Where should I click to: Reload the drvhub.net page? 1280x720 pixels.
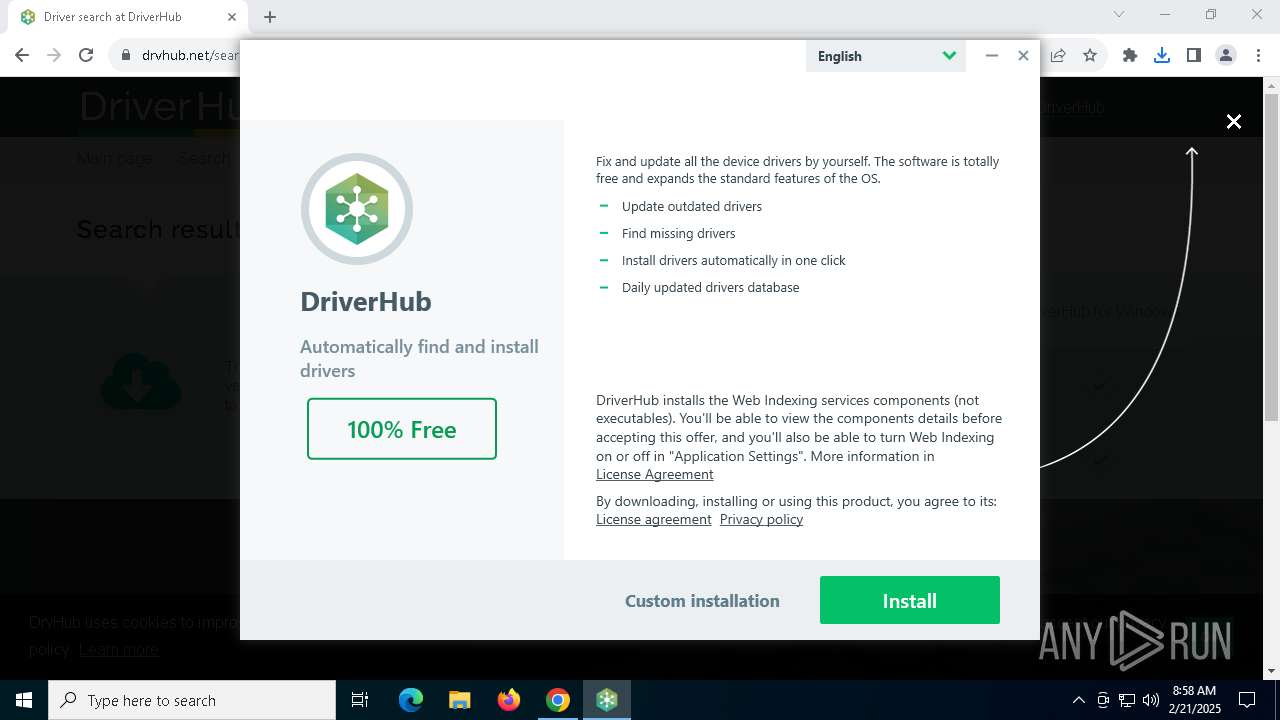pos(86,55)
